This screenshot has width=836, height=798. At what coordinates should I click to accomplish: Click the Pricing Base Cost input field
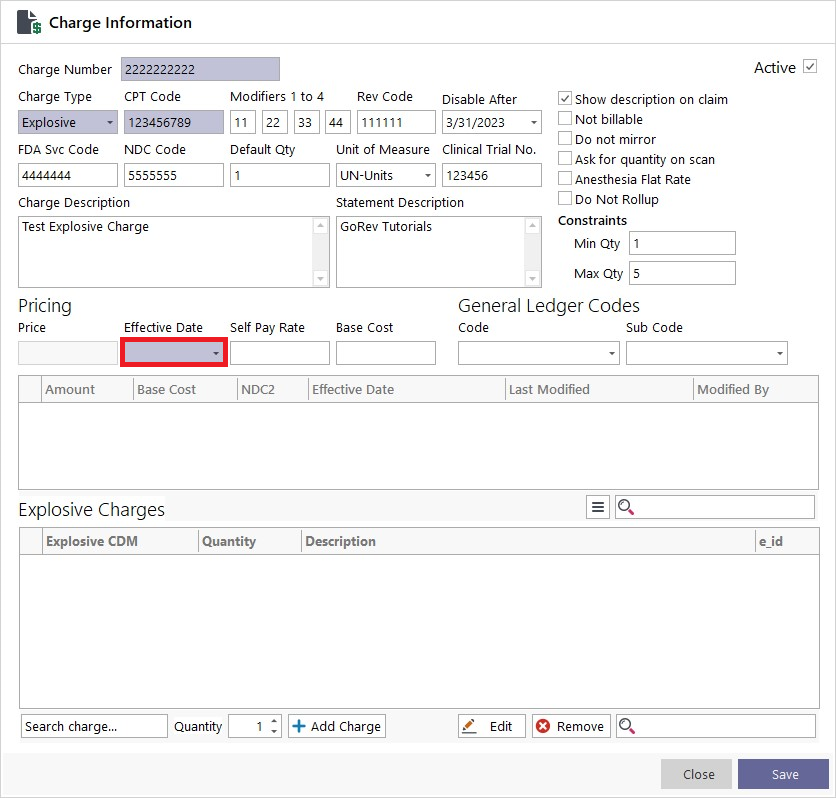click(x=385, y=353)
